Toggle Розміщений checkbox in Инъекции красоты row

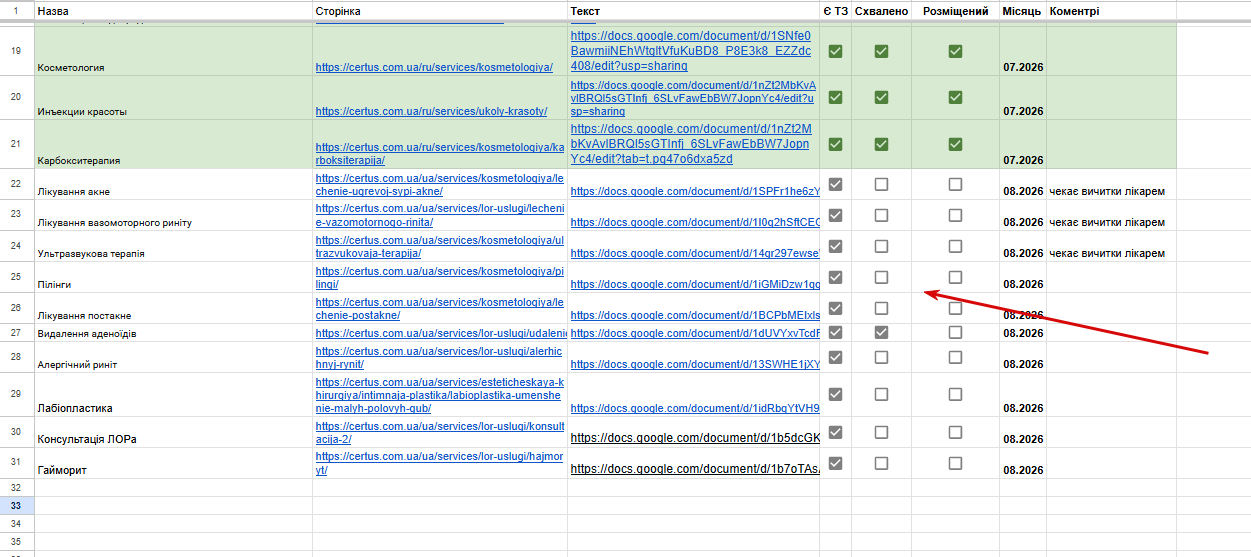(955, 97)
